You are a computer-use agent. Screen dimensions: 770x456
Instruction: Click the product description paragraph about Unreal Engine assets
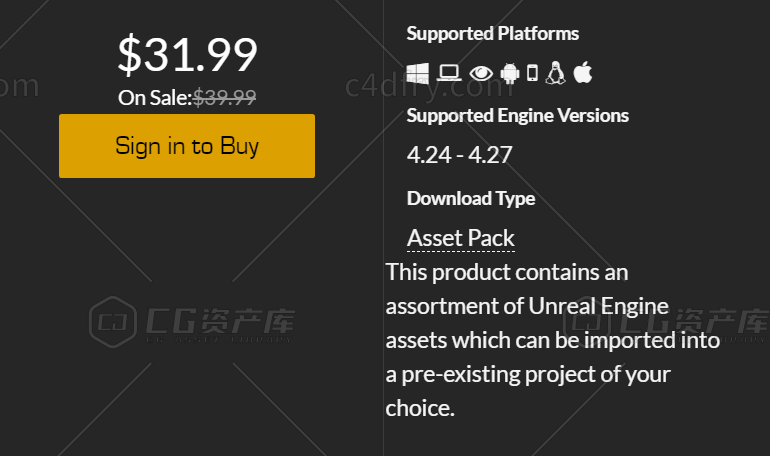click(x=552, y=340)
